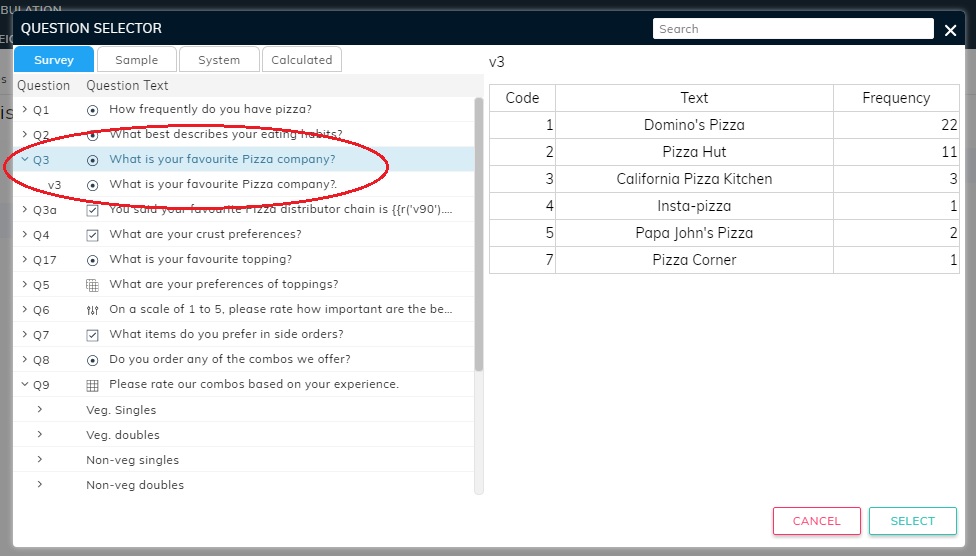This screenshot has width=976, height=556.
Task: Click the checkbox icon for Q7
Action: [92, 335]
